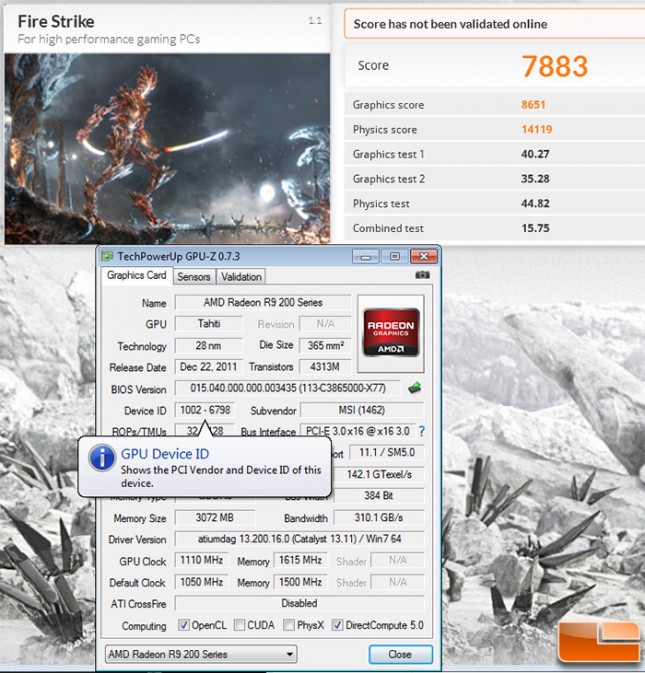Click Physics test result 44.82
Viewport: 645px width, 673px height.
[x=535, y=203]
